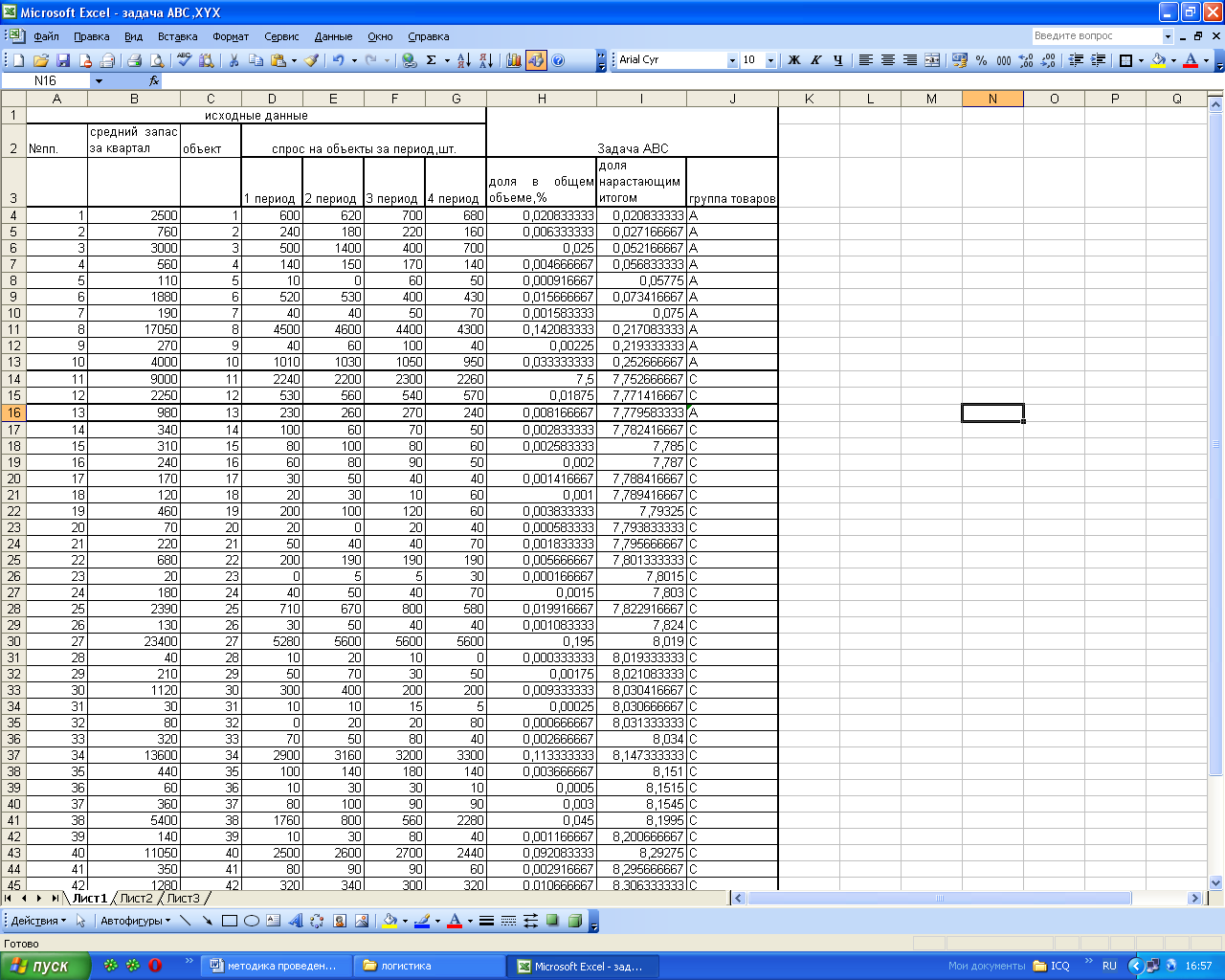This screenshot has width=1225, height=980.
Task: Switch to the Лист2 sheet tab
Action: (x=136, y=899)
